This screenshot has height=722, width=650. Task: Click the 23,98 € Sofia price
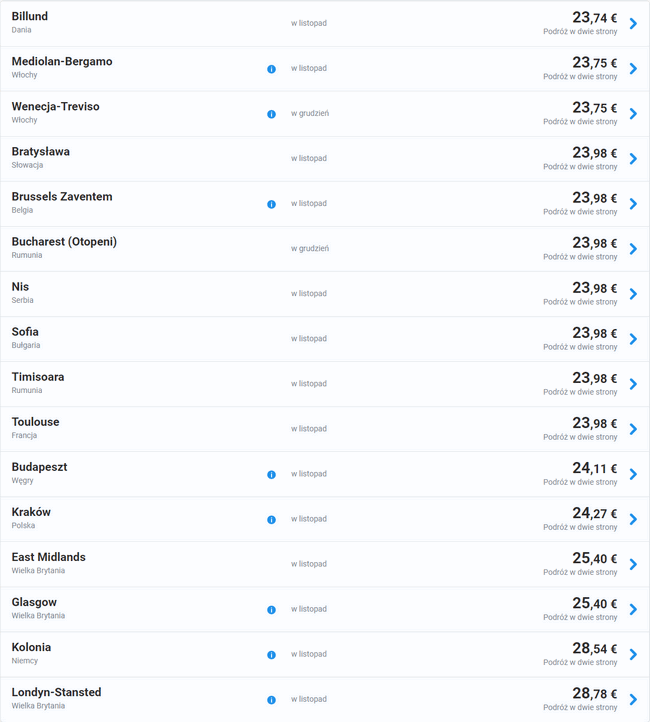[594, 334]
